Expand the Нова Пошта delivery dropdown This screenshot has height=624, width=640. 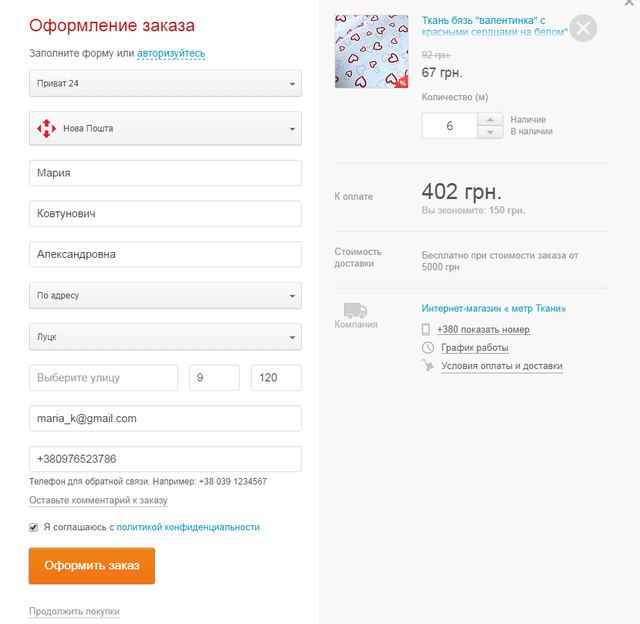(x=165, y=128)
